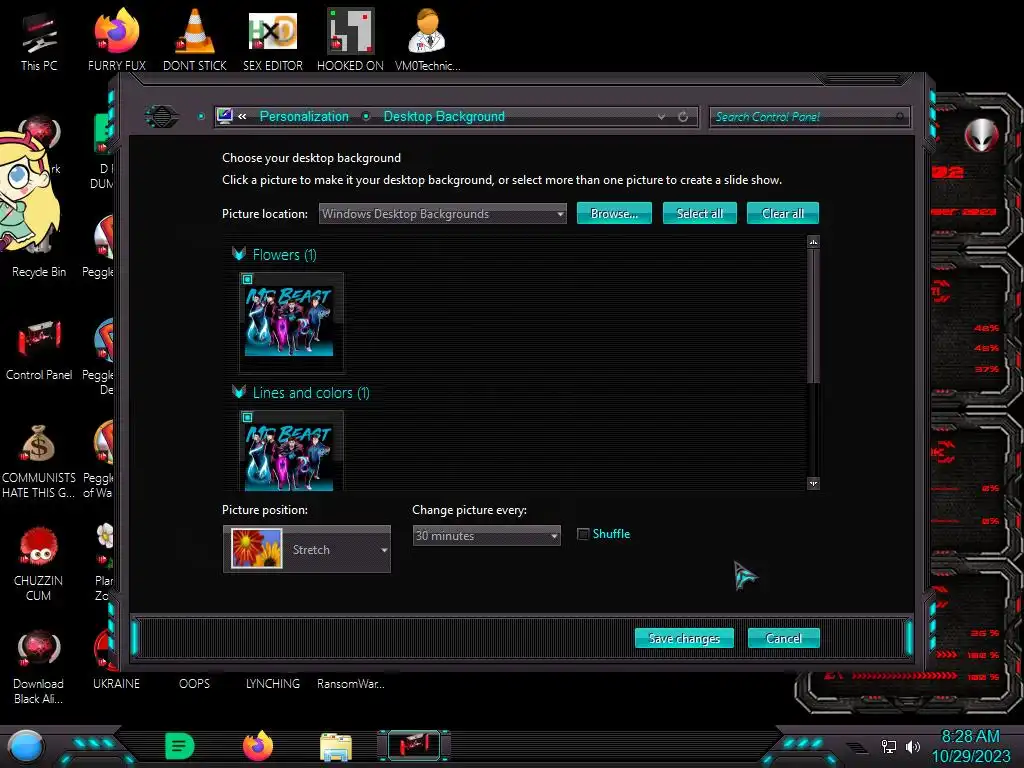Open the Control Panel desktop icon
1024x768 pixels.
click(39, 349)
